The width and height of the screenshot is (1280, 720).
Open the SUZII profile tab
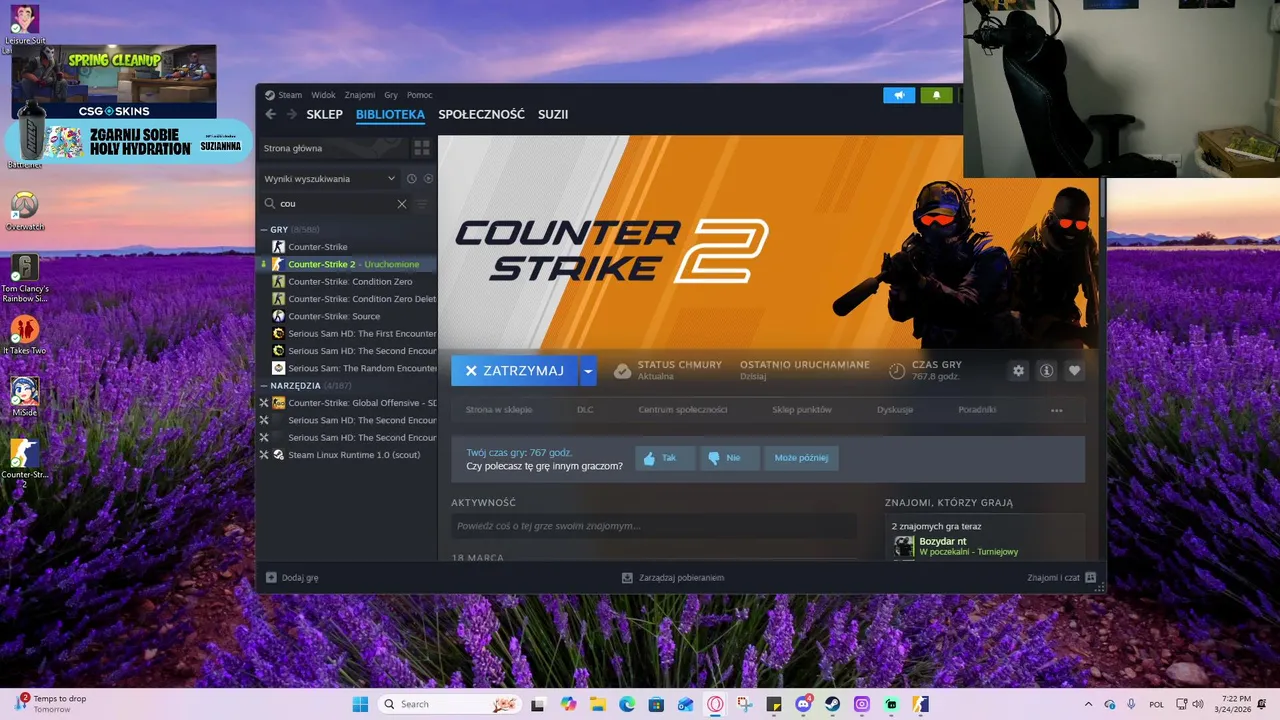tap(553, 114)
